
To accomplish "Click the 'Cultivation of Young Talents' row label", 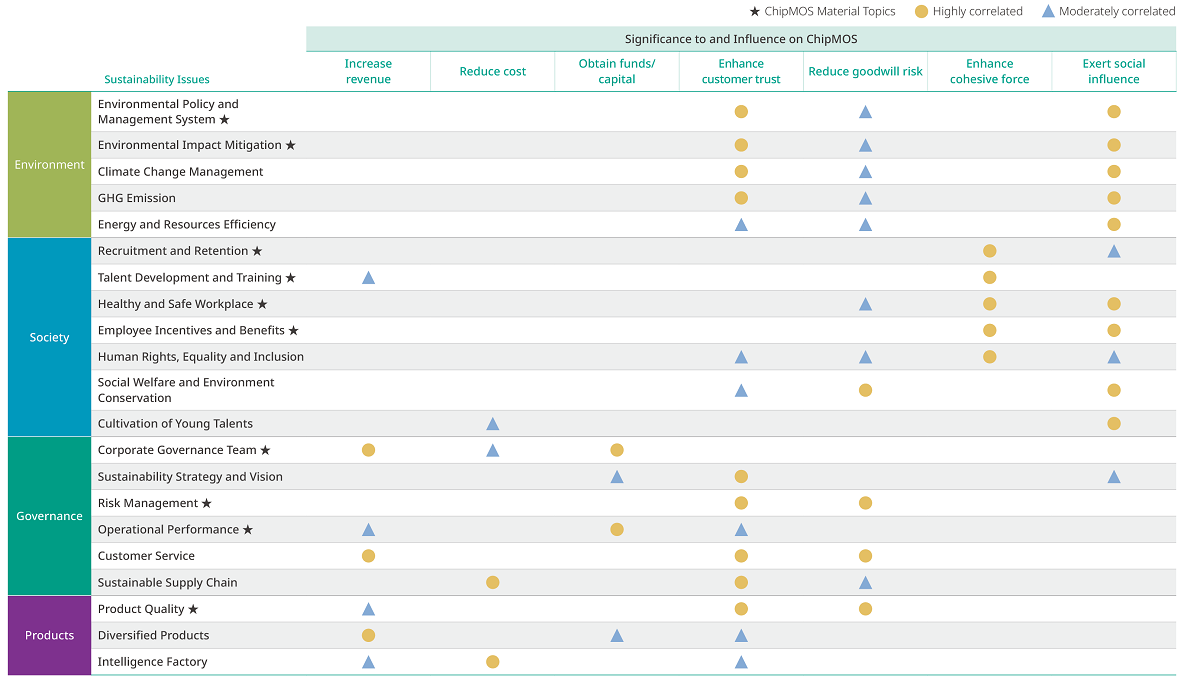I will pos(175,423).
